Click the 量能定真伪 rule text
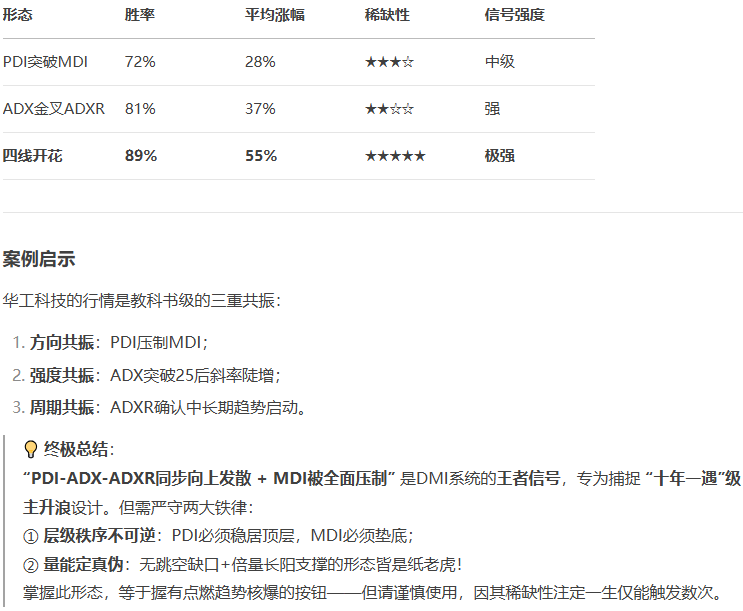This screenshot has height=611, width=743. (85, 564)
